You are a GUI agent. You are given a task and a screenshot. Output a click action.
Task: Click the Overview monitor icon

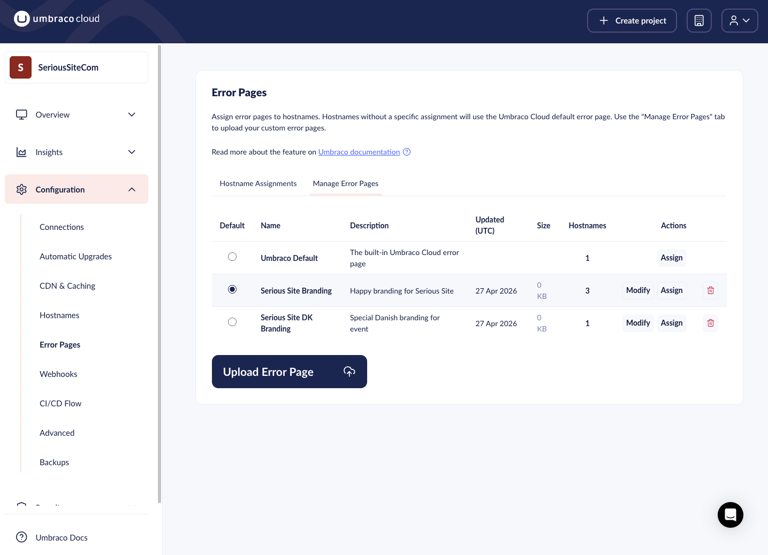22,115
